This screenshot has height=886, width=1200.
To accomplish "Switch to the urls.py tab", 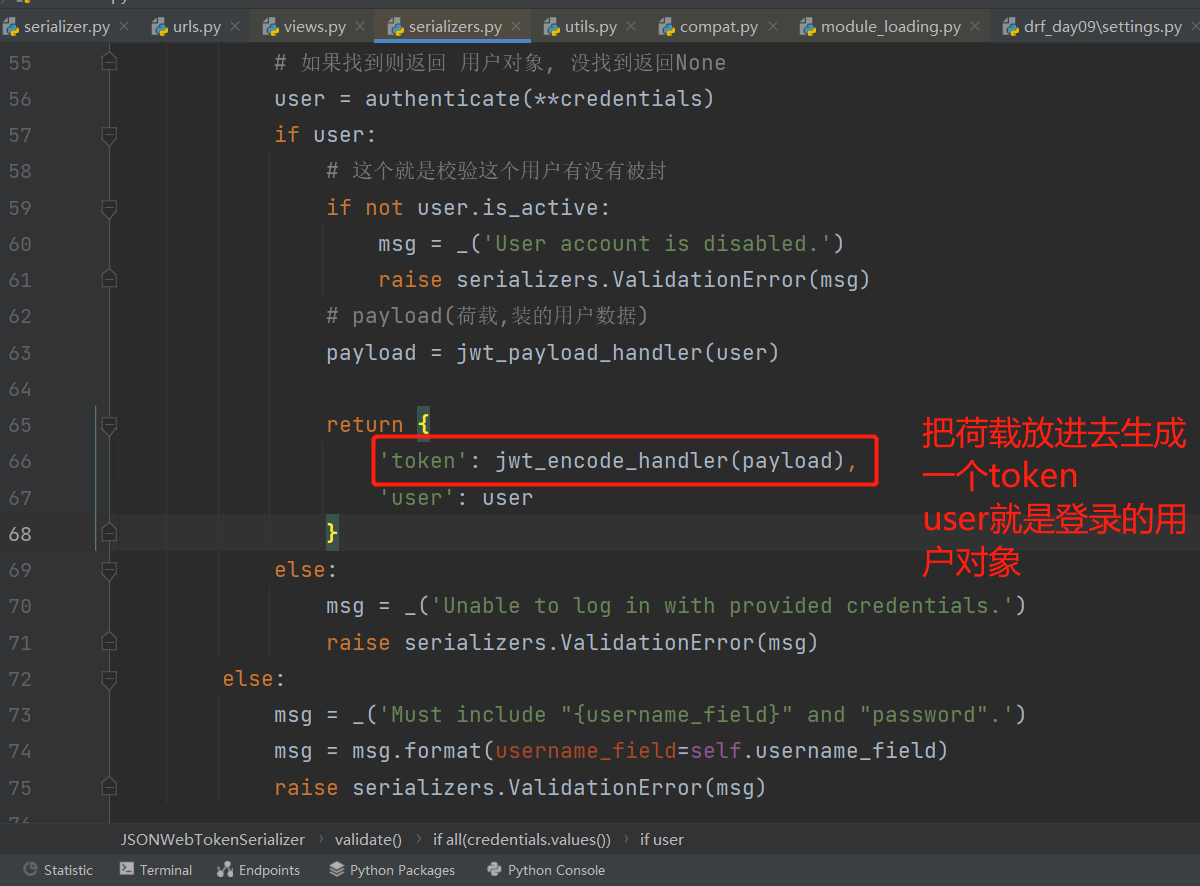I will pos(196,27).
